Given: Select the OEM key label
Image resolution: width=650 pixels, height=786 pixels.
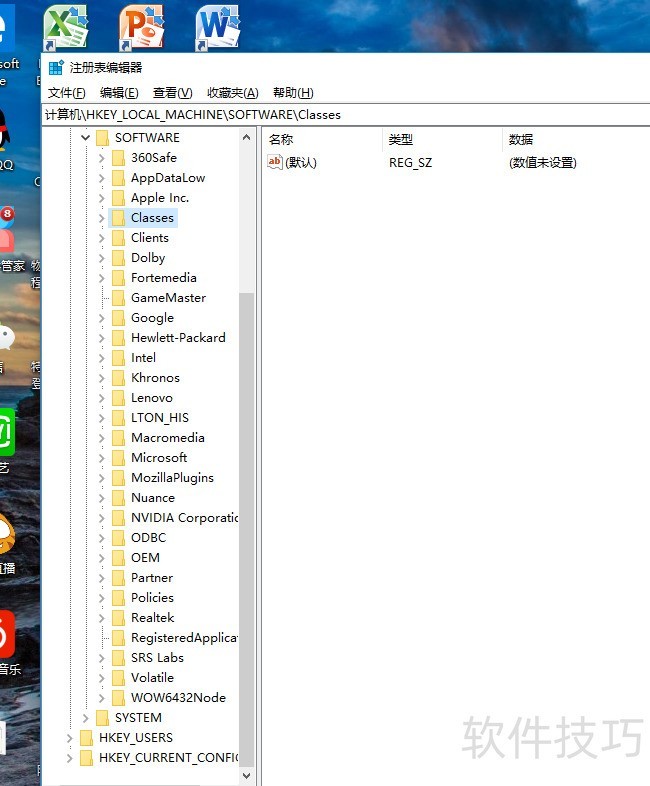Looking at the screenshot, I should coord(145,558).
